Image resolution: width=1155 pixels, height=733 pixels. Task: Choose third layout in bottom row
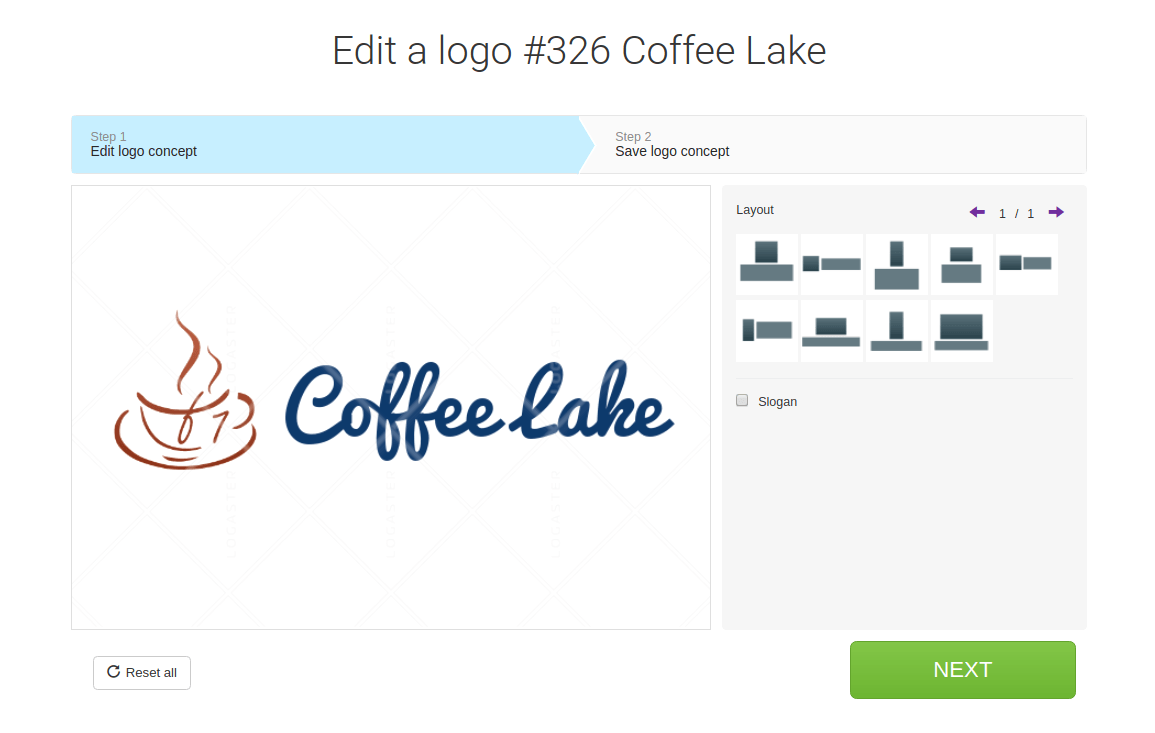(896, 330)
